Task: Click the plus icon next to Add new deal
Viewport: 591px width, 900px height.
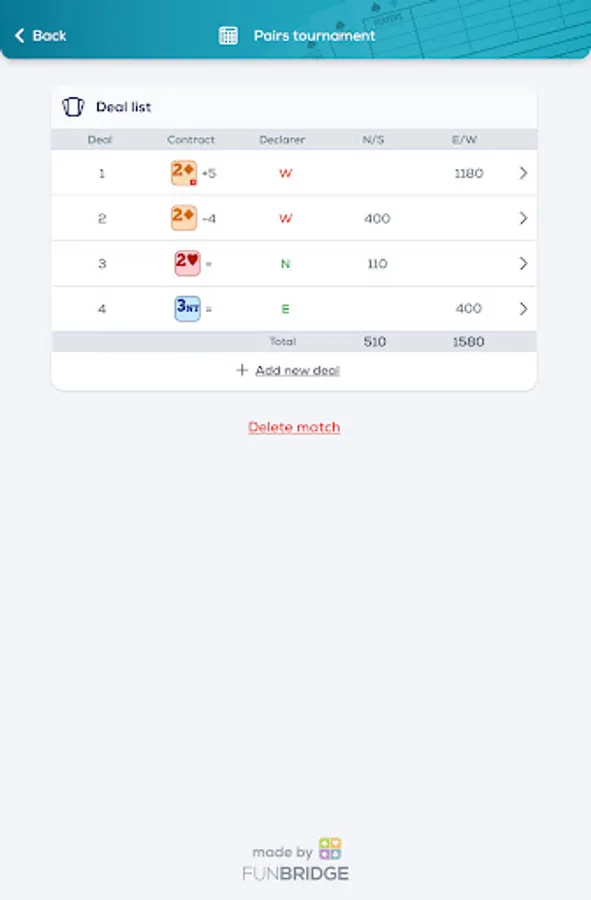Action: pyautogui.click(x=240, y=369)
